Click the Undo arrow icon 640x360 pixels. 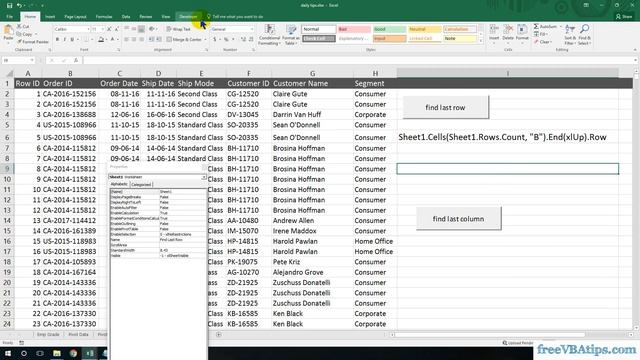coord(19,5)
